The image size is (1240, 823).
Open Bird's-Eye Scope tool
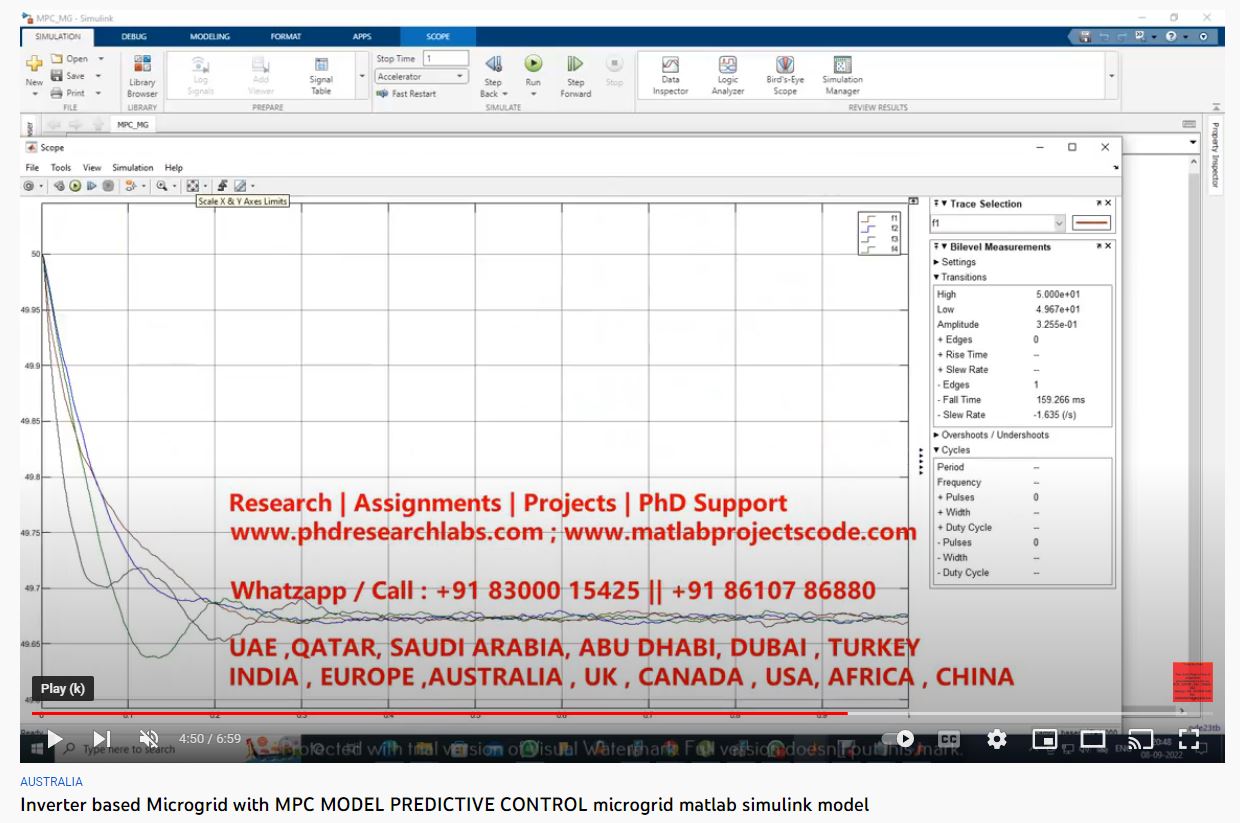(785, 75)
